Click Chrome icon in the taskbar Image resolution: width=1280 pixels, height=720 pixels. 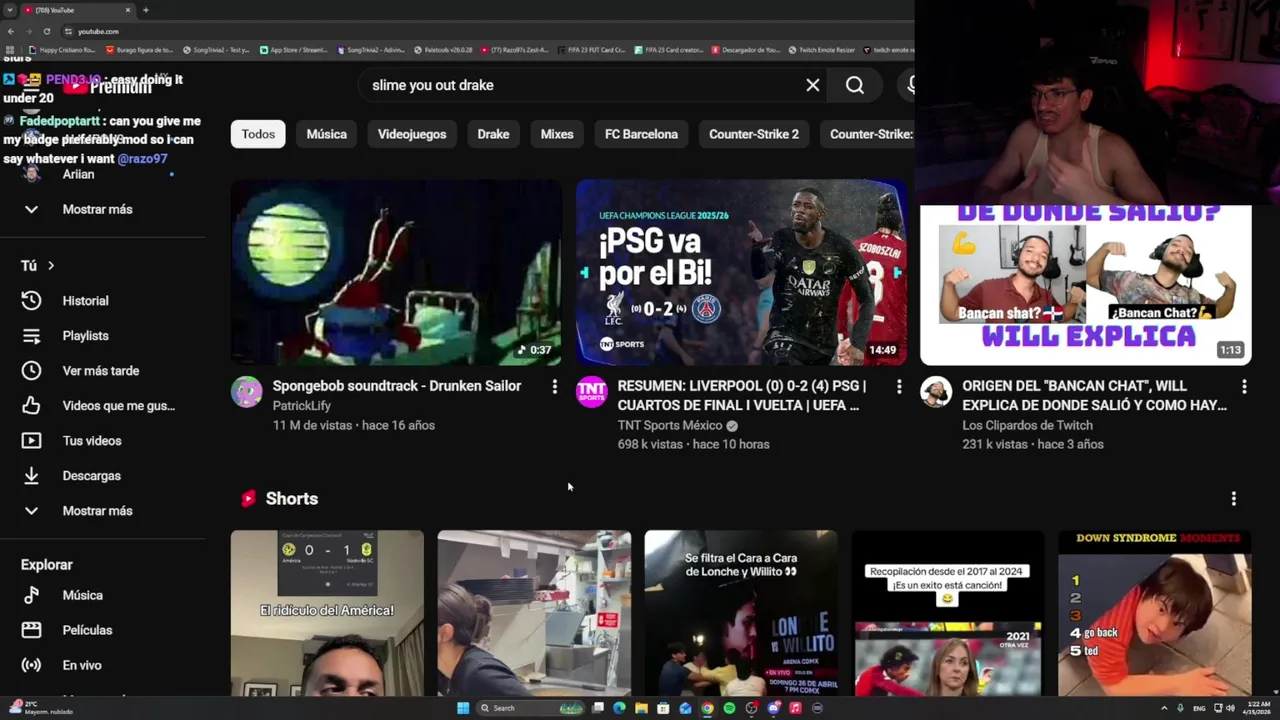(x=707, y=708)
